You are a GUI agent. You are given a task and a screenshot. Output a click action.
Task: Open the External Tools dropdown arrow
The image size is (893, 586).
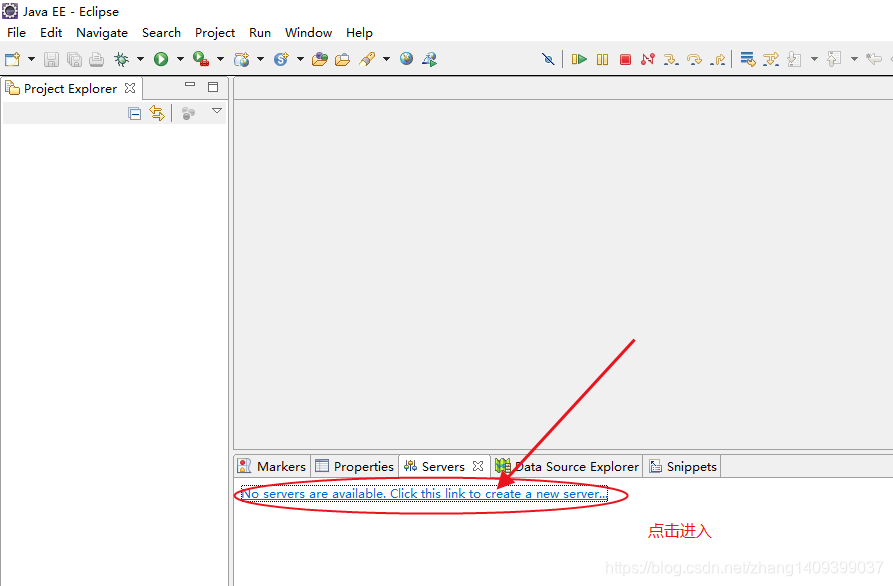tap(220, 59)
